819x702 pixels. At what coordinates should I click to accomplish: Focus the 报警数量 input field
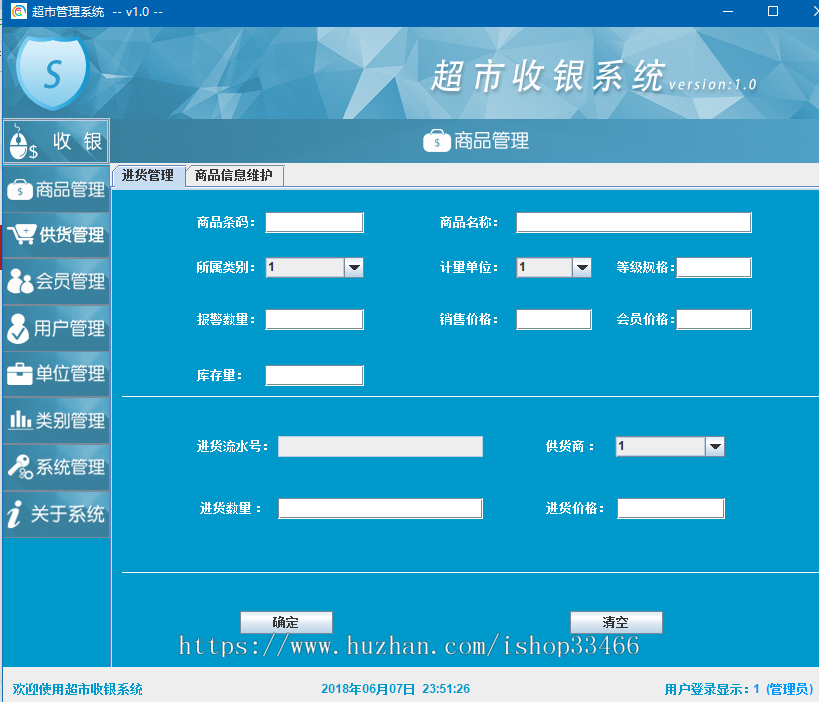pos(314,320)
